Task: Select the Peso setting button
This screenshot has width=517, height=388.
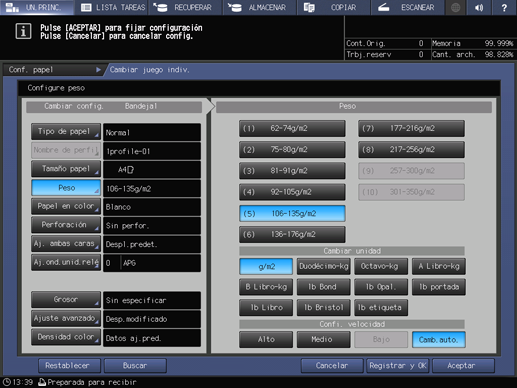Action: pos(66,188)
